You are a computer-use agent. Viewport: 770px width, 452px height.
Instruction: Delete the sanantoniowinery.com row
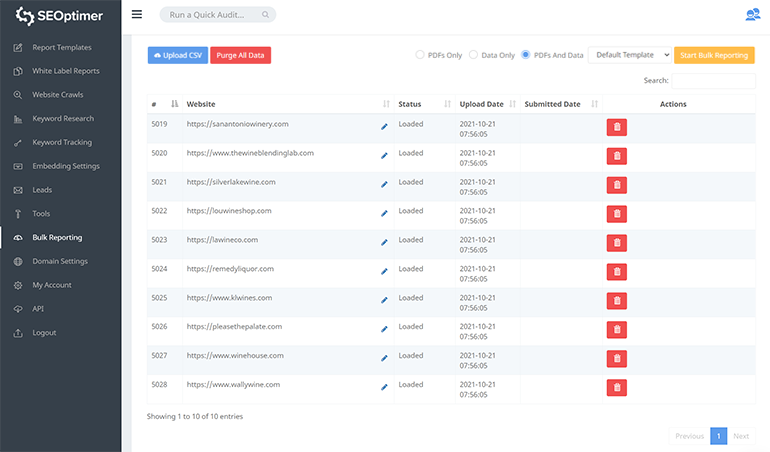617,127
